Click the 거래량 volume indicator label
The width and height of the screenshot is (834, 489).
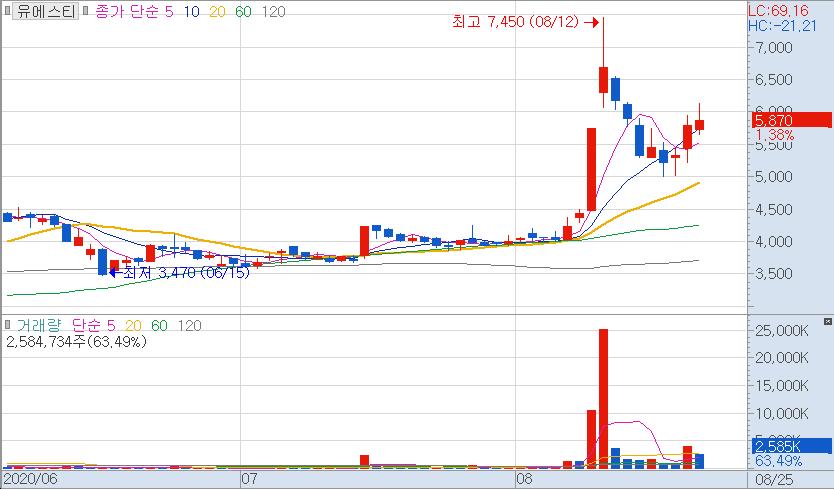tap(38, 325)
